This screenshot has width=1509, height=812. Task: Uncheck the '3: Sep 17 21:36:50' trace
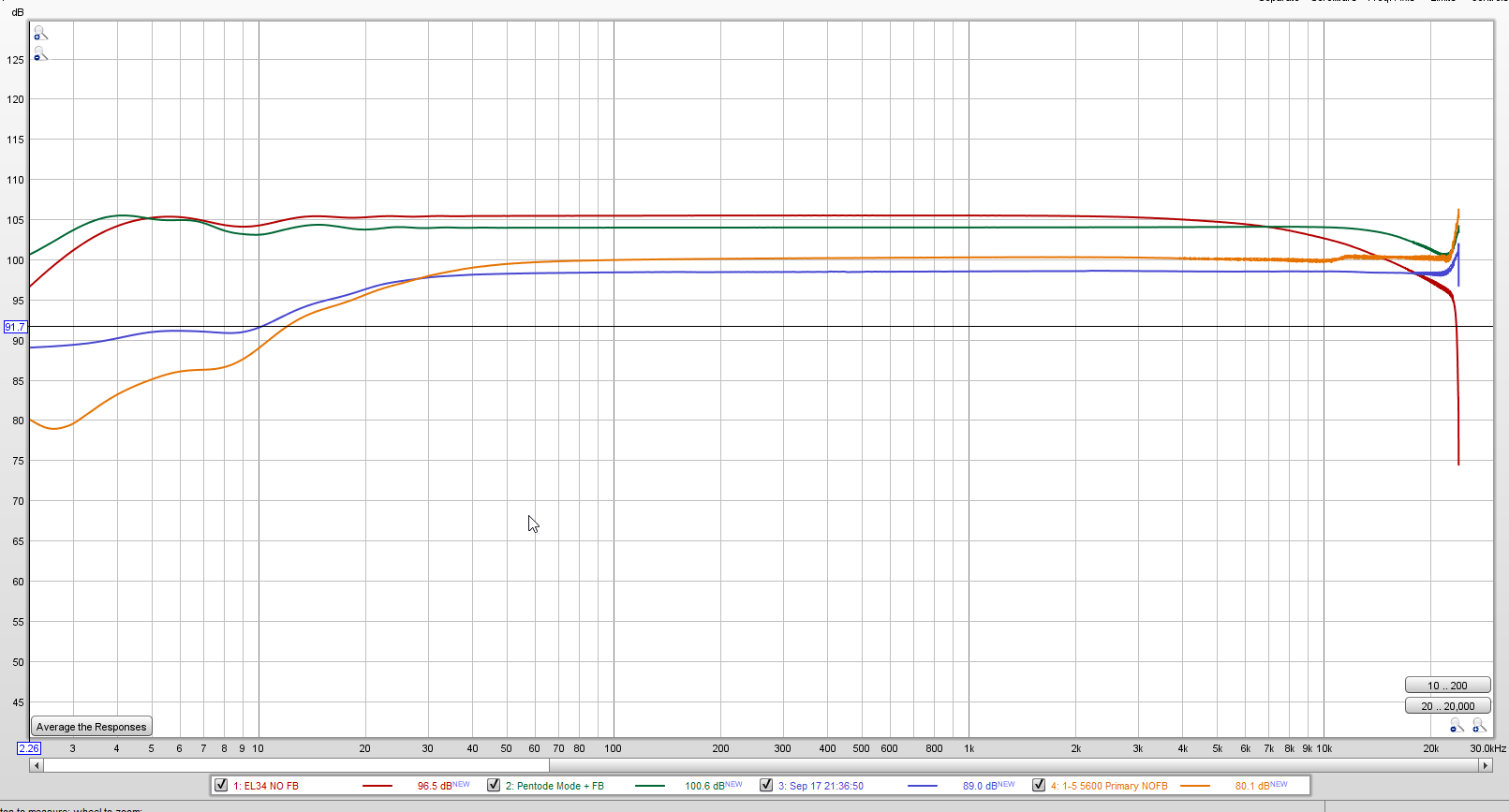(x=766, y=785)
